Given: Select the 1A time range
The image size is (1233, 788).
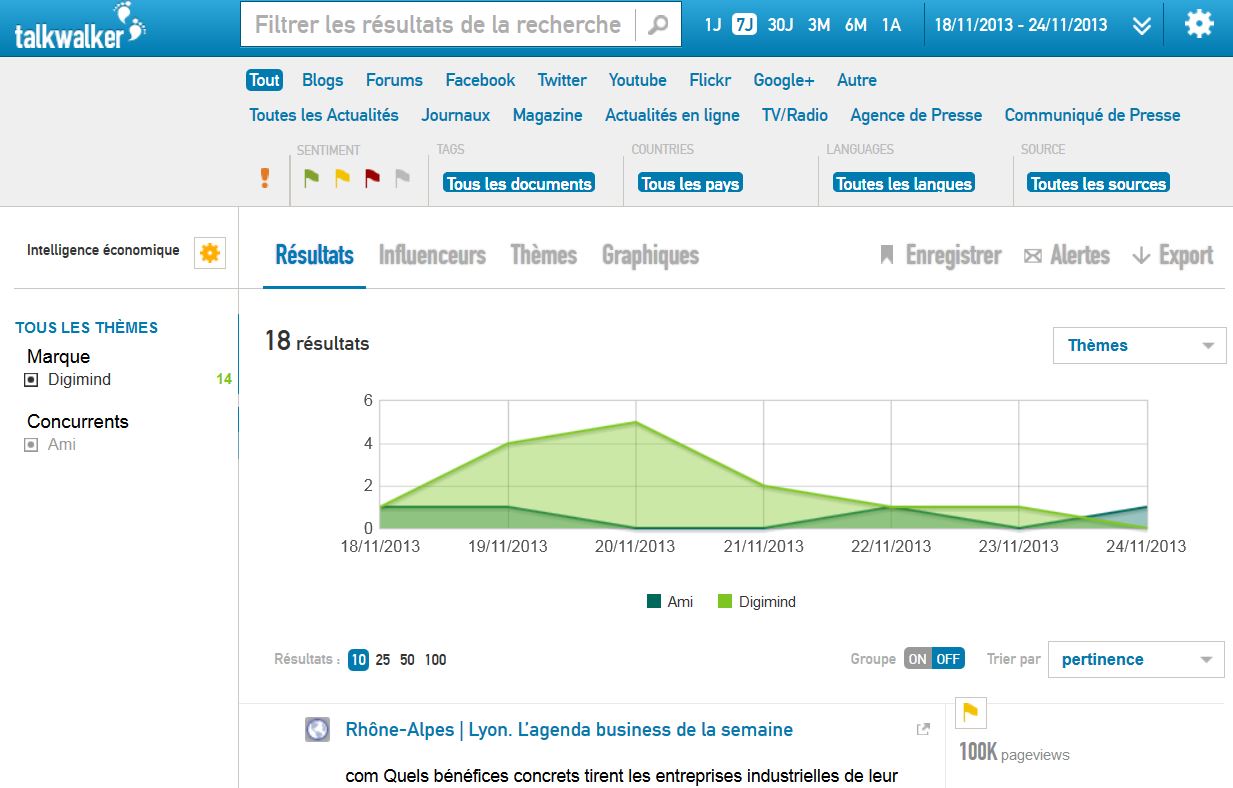Looking at the screenshot, I should click(x=891, y=25).
